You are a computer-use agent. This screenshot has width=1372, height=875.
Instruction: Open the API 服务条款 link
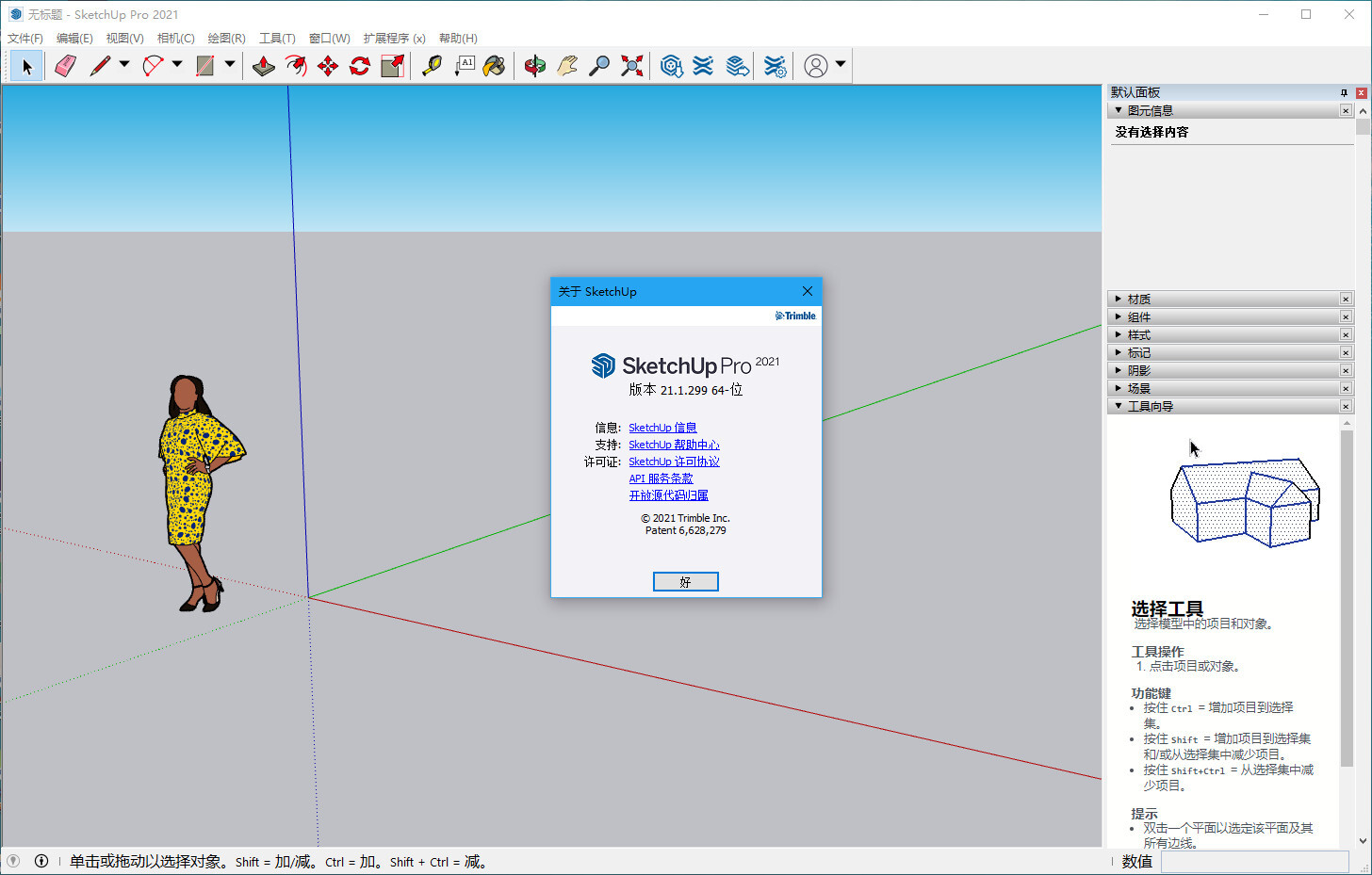(661, 478)
